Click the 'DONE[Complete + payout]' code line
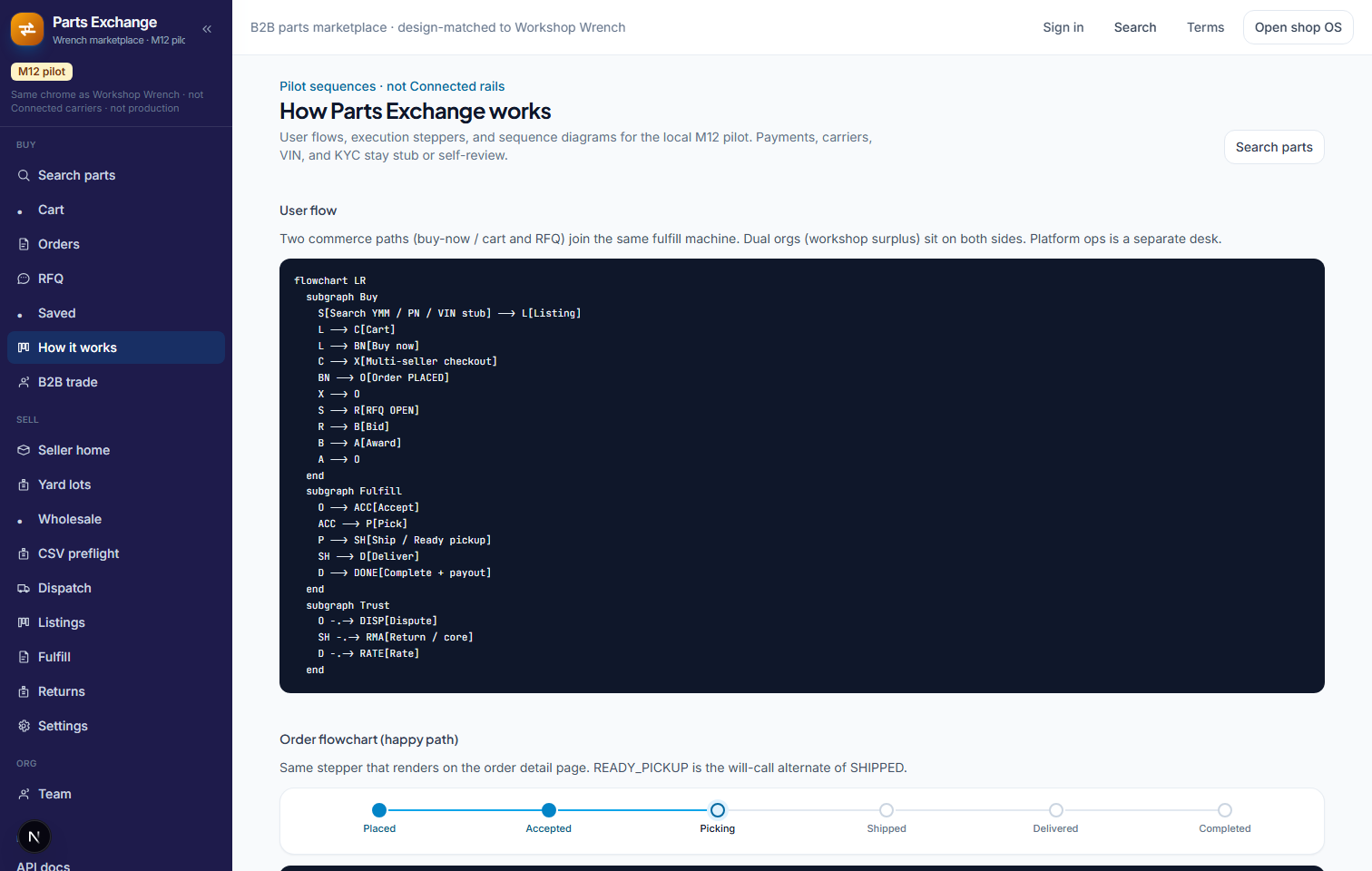The image size is (1372, 871). click(x=405, y=573)
